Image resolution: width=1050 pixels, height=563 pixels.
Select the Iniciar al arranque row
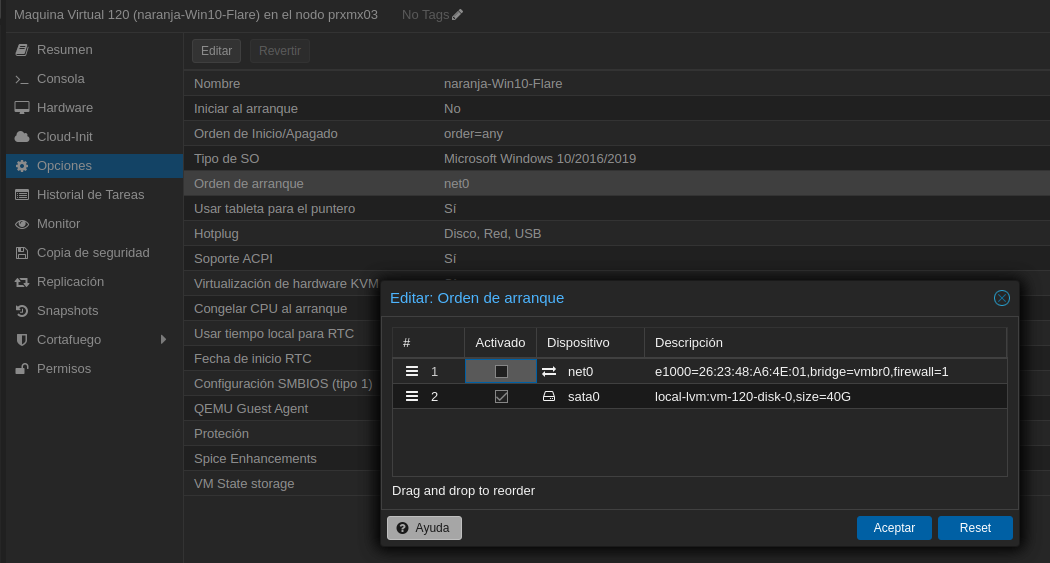click(x=617, y=108)
